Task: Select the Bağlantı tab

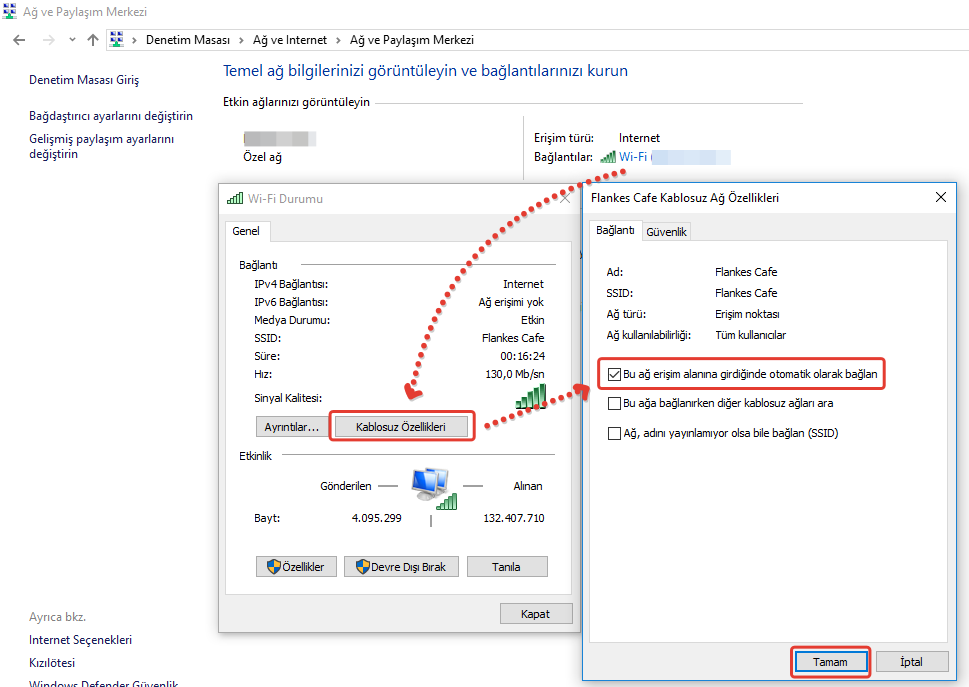Action: pyautogui.click(x=615, y=231)
